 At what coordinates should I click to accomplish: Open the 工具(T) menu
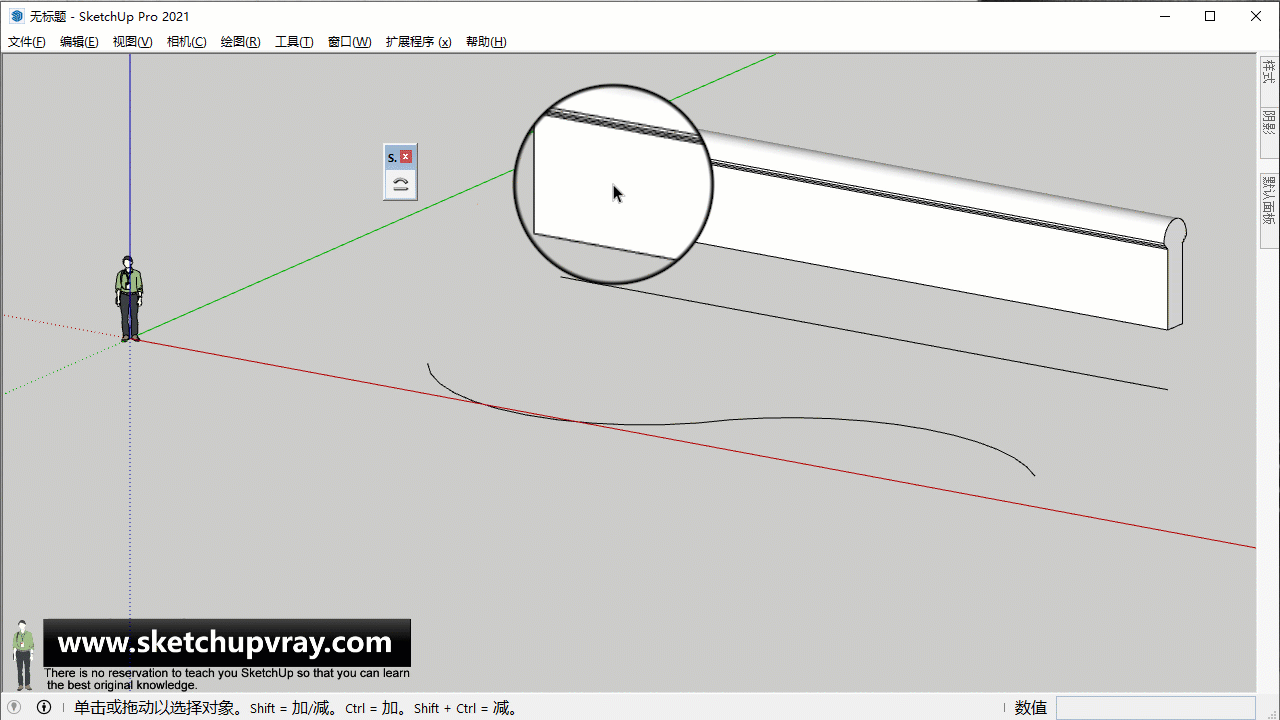tap(294, 42)
